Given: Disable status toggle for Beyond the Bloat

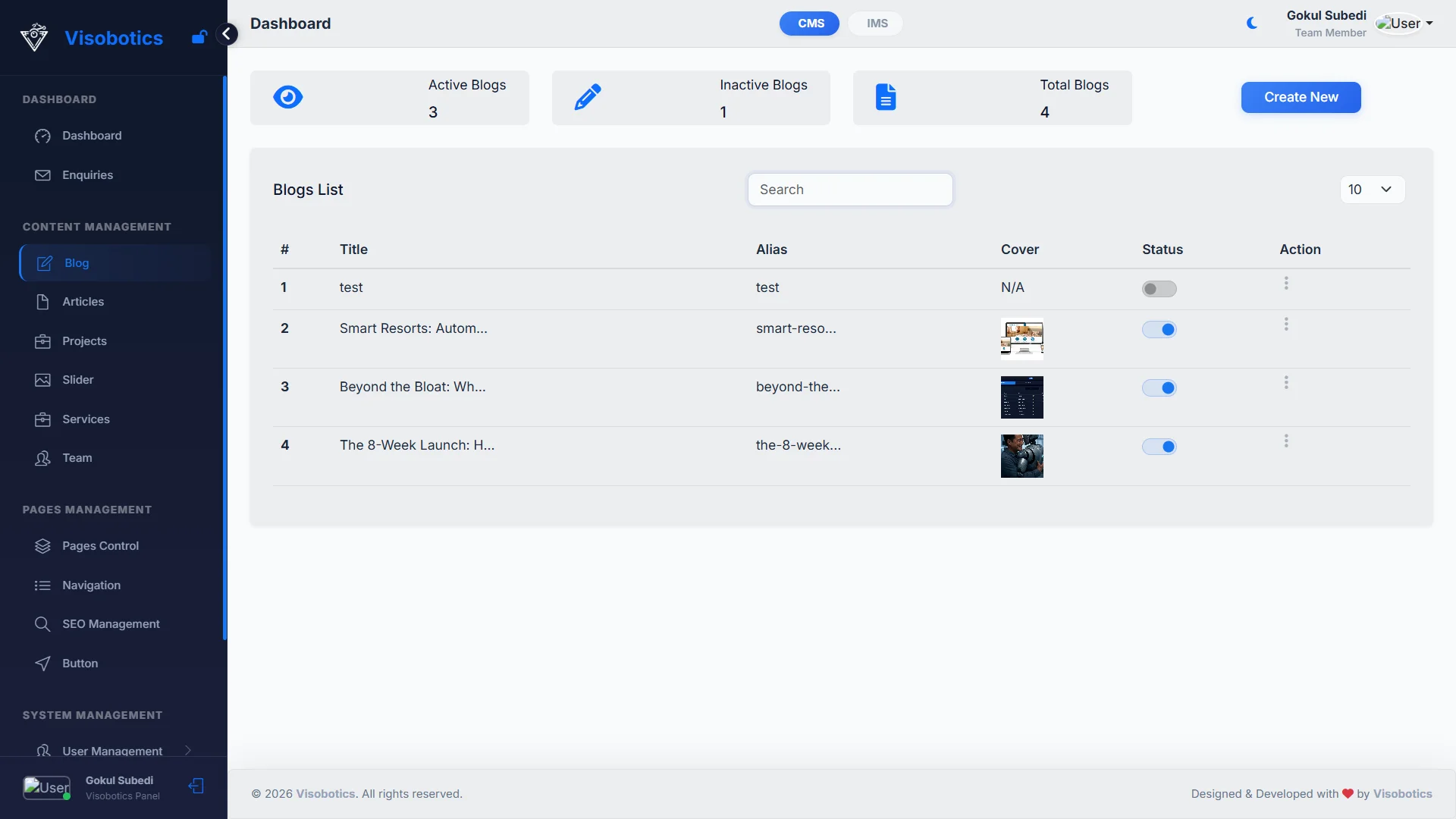Looking at the screenshot, I should (x=1159, y=388).
